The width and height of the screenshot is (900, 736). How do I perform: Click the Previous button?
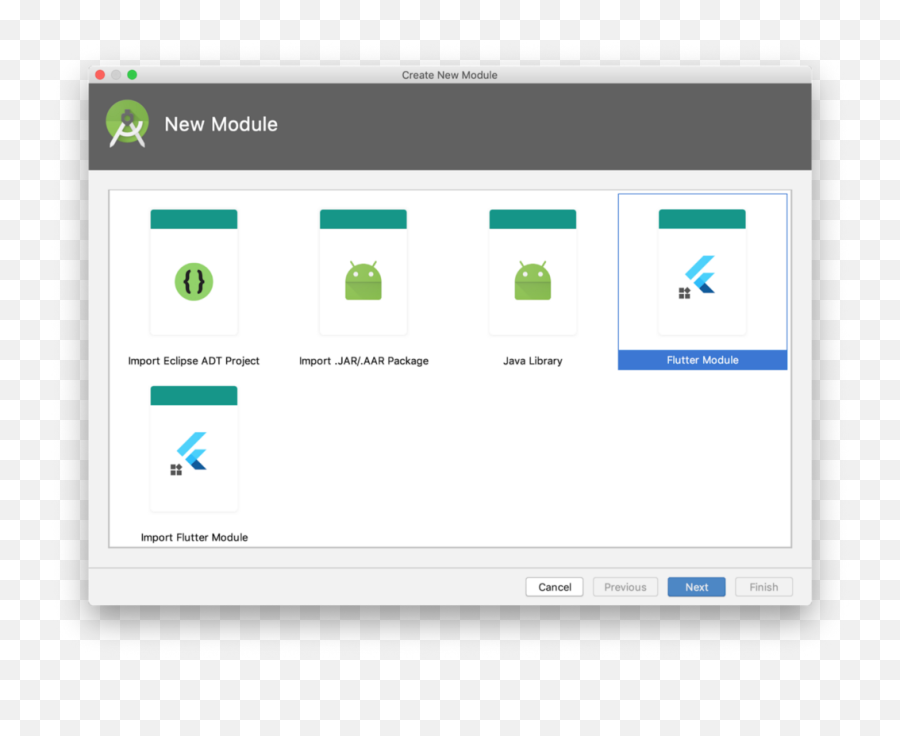pos(625,587)
